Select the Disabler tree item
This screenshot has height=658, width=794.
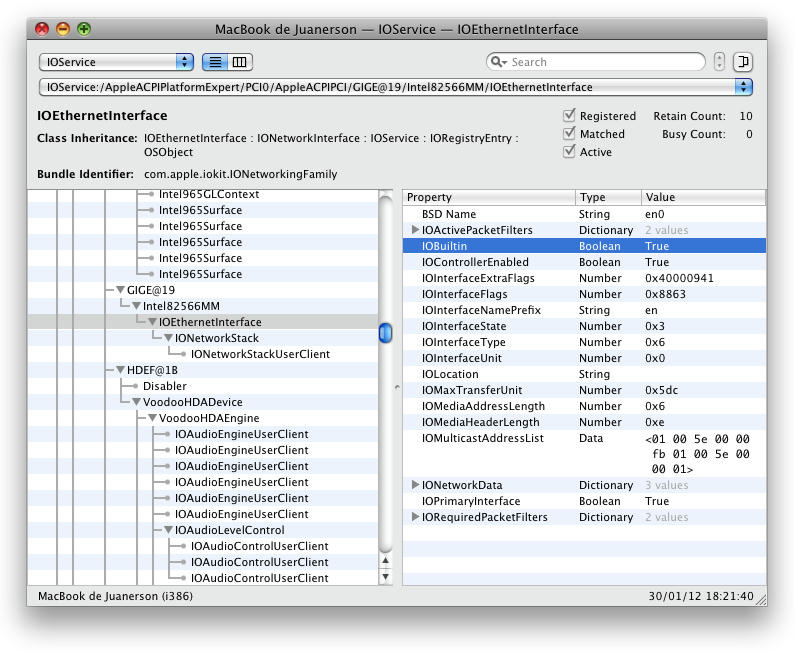click(x=165, y=386)
